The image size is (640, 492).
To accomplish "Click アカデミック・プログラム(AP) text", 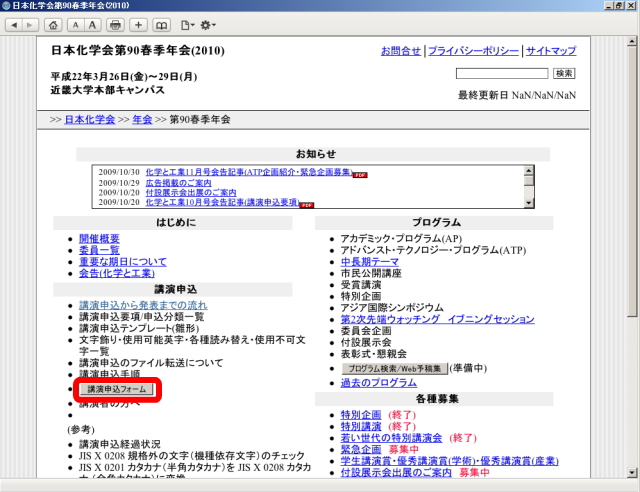I will [401, 239].
